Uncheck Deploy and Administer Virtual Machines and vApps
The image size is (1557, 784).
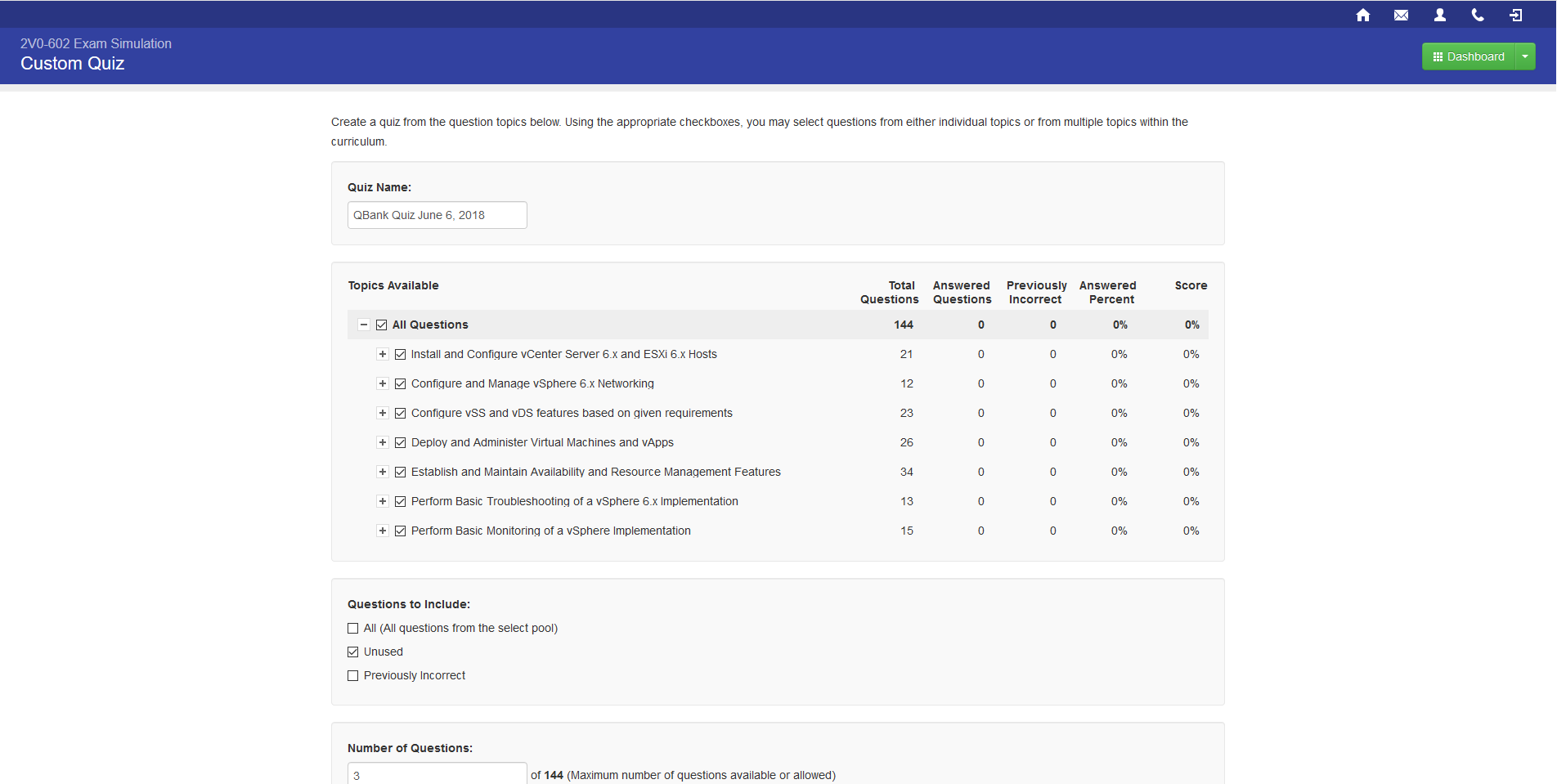[x=400, y=442]
